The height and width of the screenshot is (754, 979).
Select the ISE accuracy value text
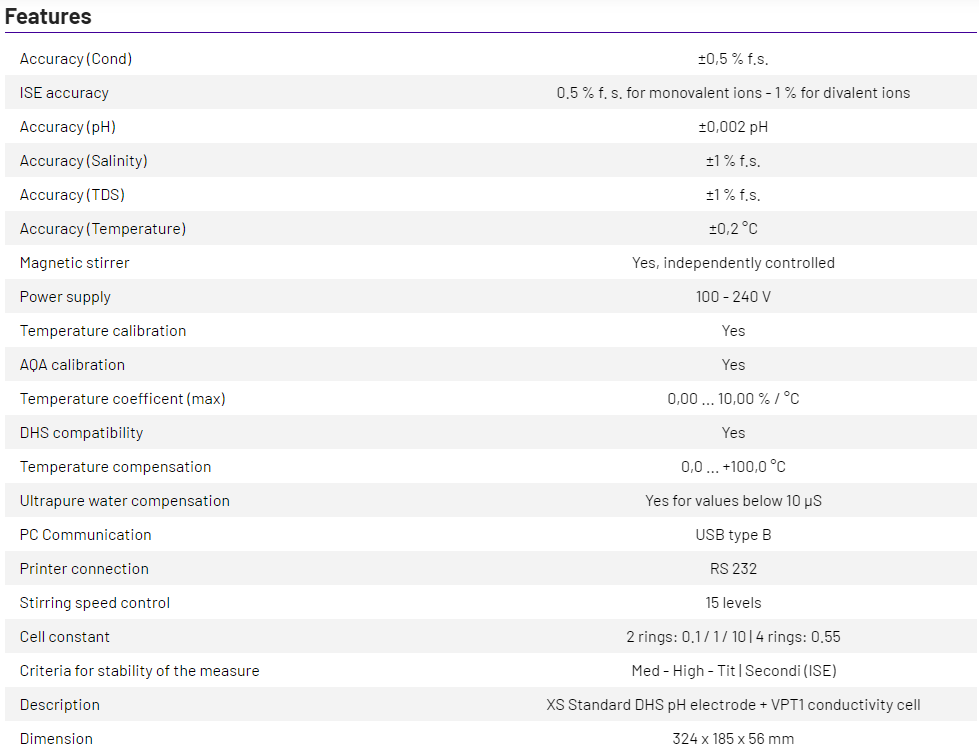733,93
